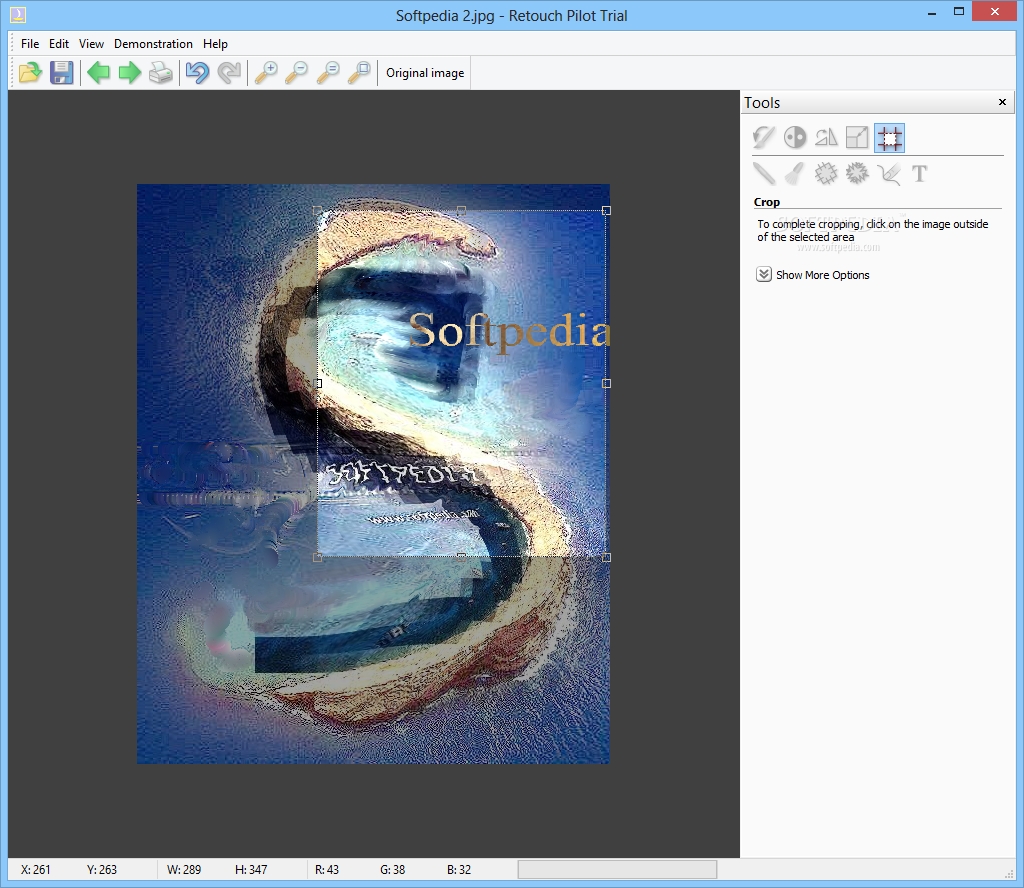The image size is (1024, 888).
Task: Click the top-right crop selection handle
Action: point(606,210)
